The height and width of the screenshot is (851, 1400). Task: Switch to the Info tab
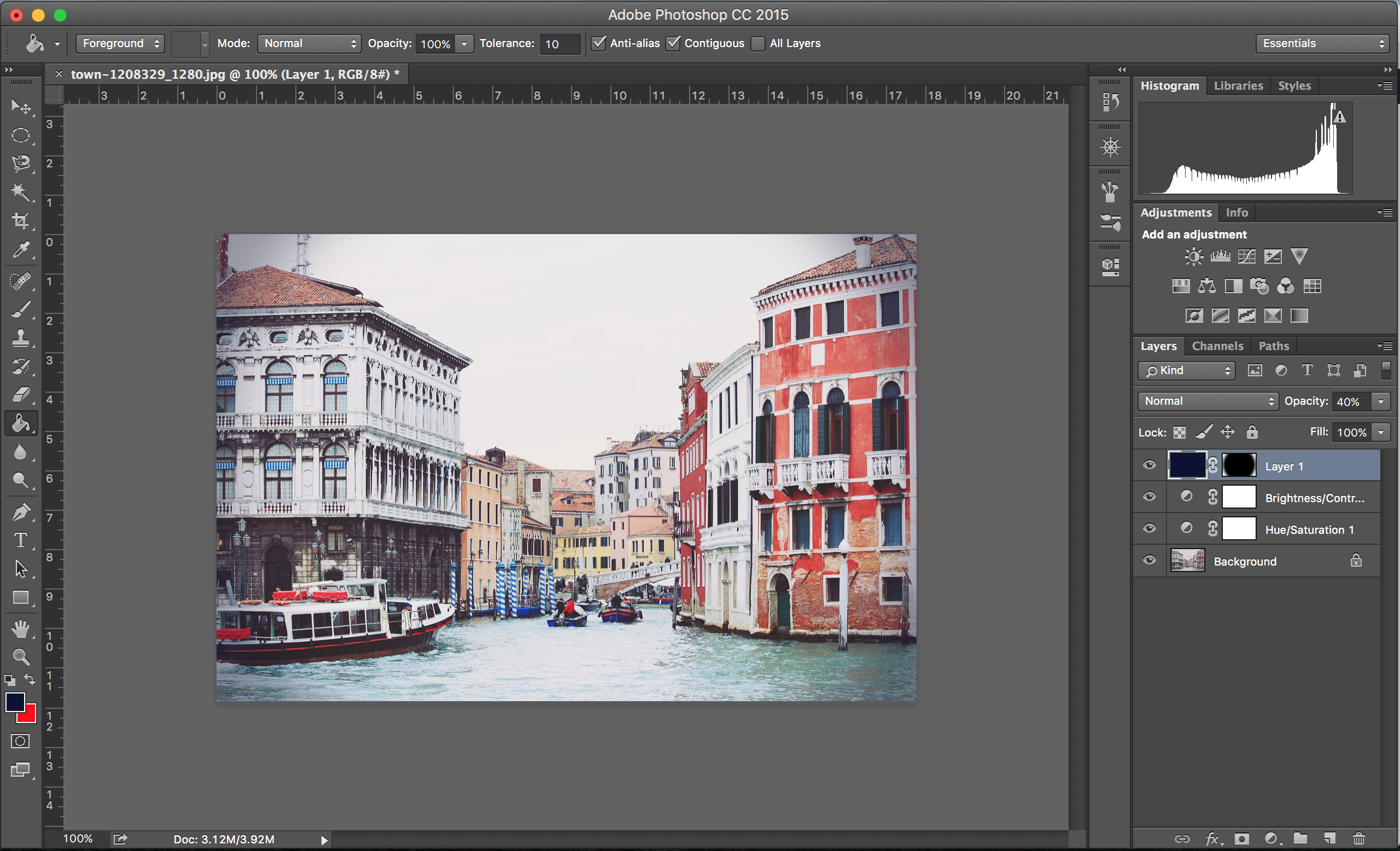(x=1236, y=212)
